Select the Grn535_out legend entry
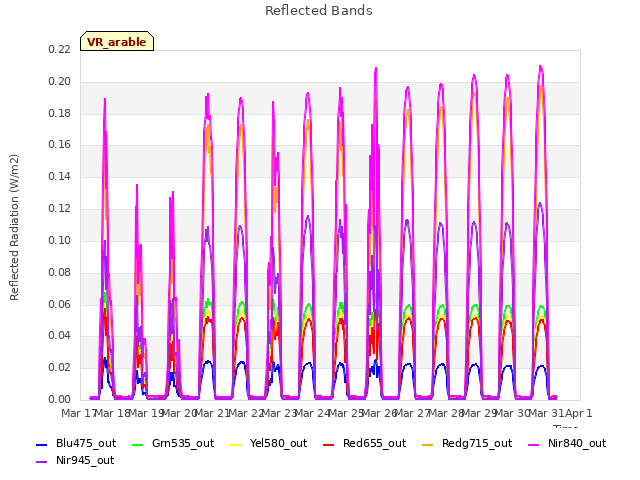The image size is (640, 480). (x=173, y=443)
